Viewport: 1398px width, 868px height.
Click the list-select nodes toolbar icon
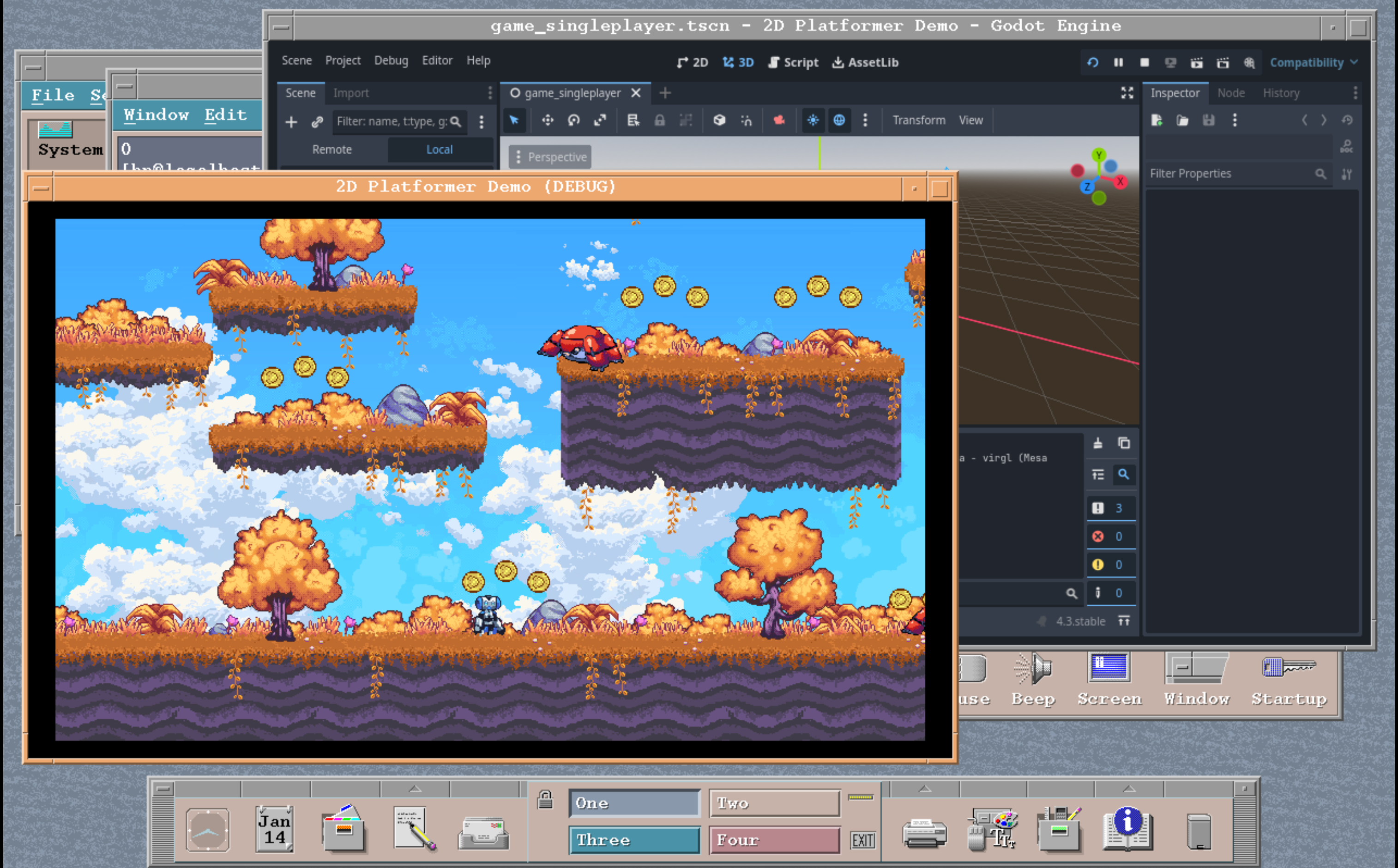pos(633,120)
